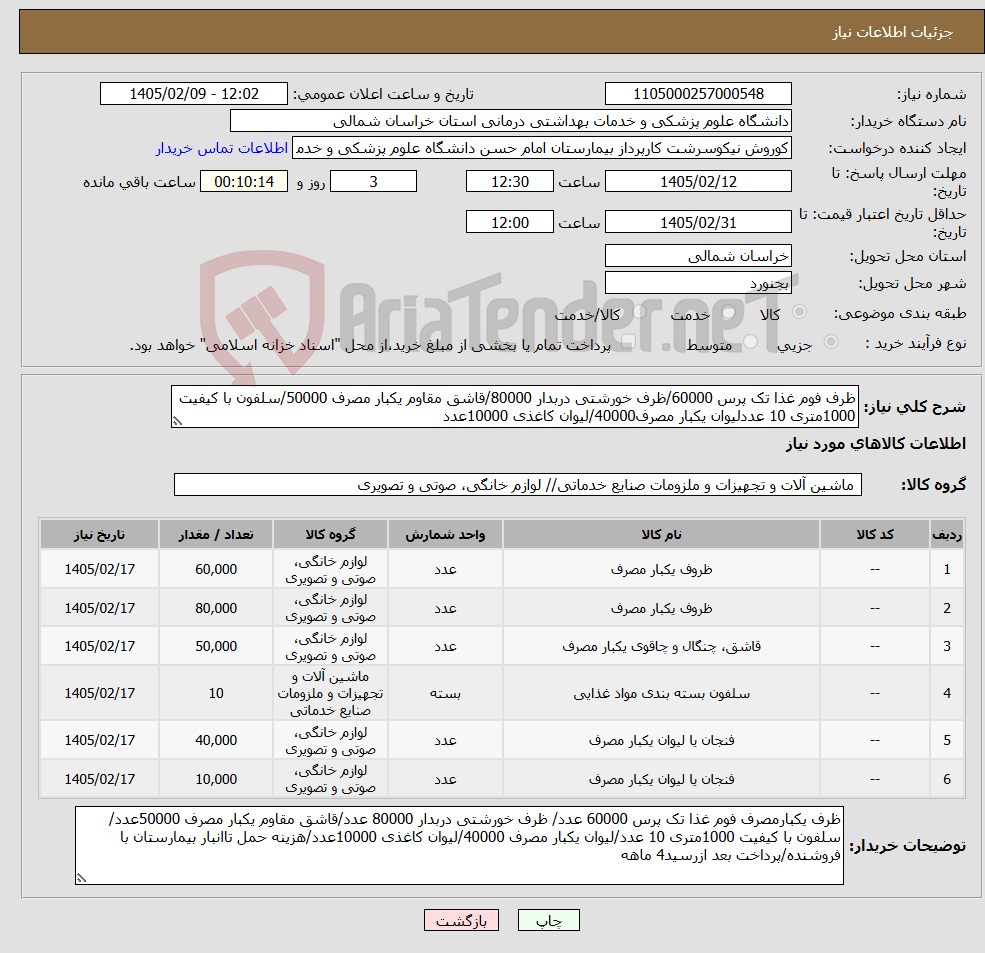This screenshot has width=985, height=953.
Task: Click the نام کالا column header
Action: (x=661, y=534)
